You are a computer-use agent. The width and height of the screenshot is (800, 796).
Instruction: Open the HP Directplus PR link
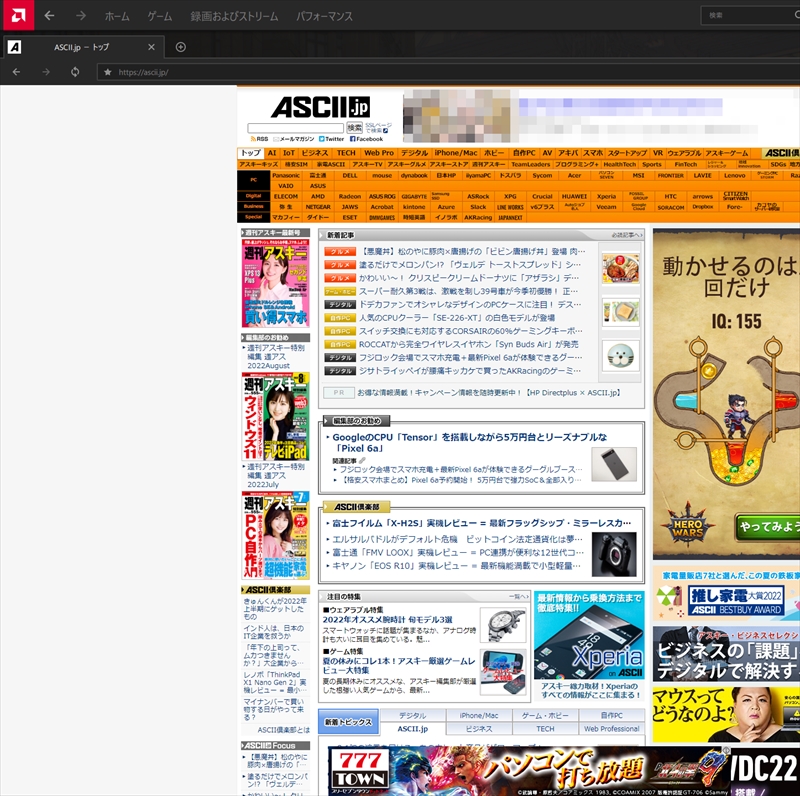tap(489, 392)
